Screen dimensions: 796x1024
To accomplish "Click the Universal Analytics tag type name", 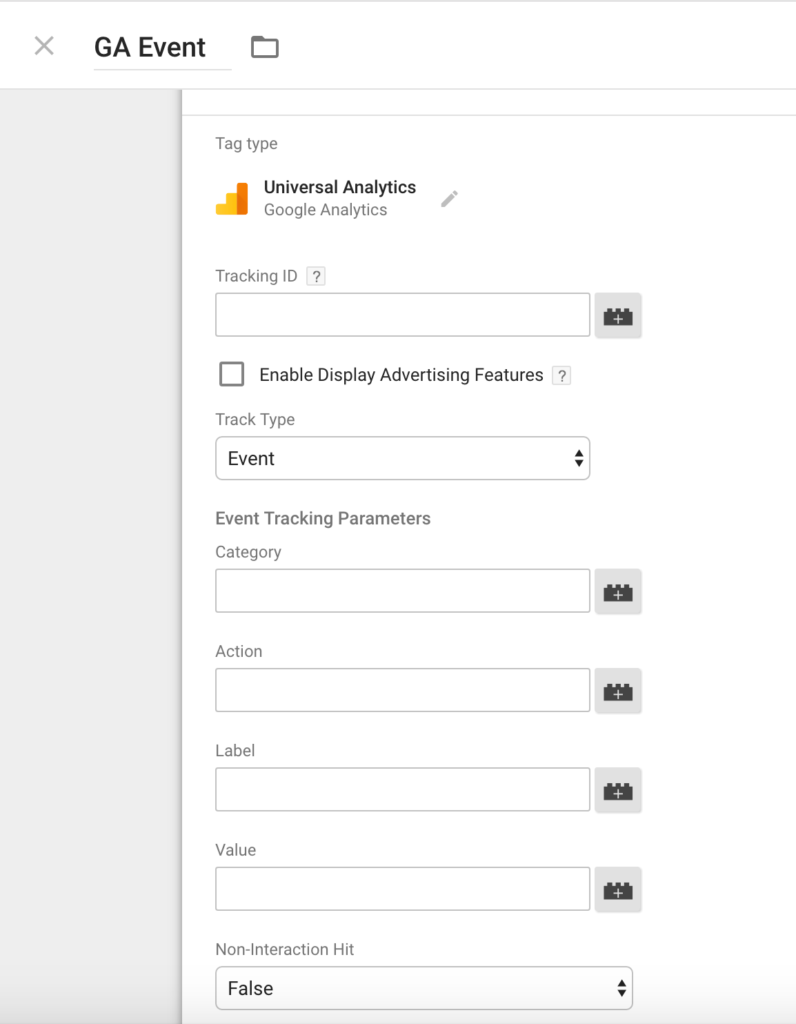I will click(340, 187).
